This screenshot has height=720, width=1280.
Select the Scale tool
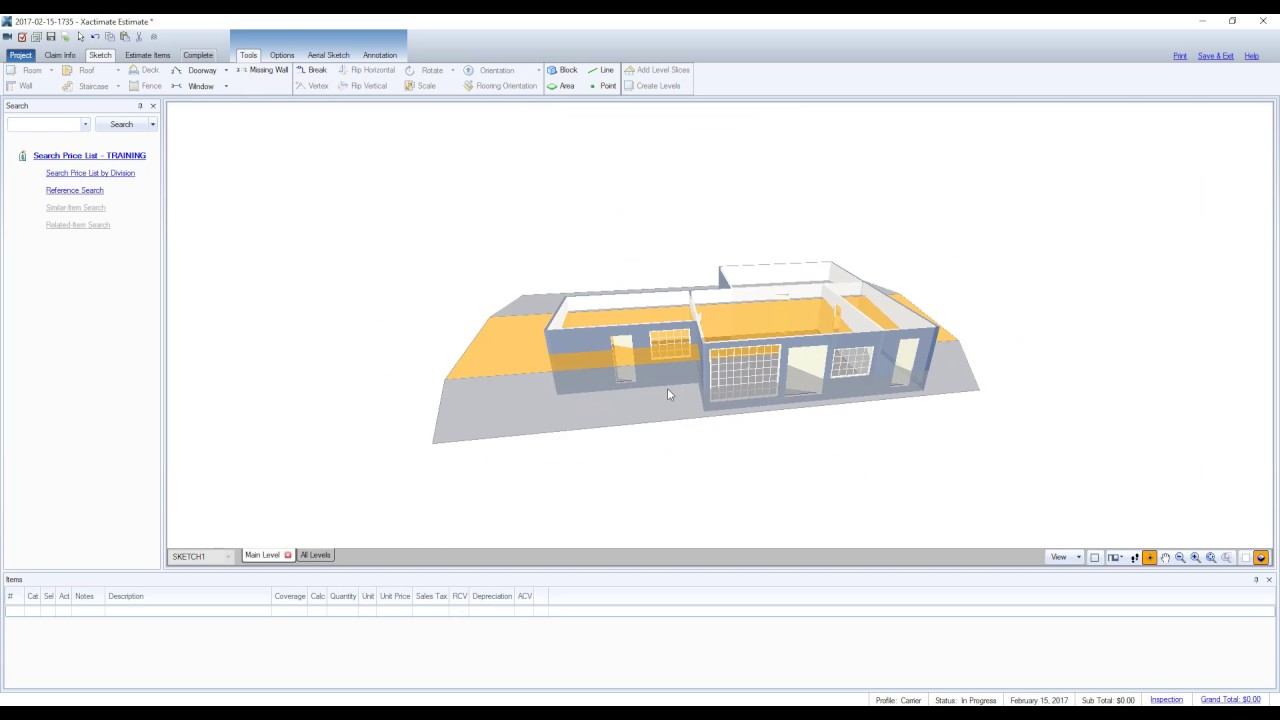(x=420, y=86)
